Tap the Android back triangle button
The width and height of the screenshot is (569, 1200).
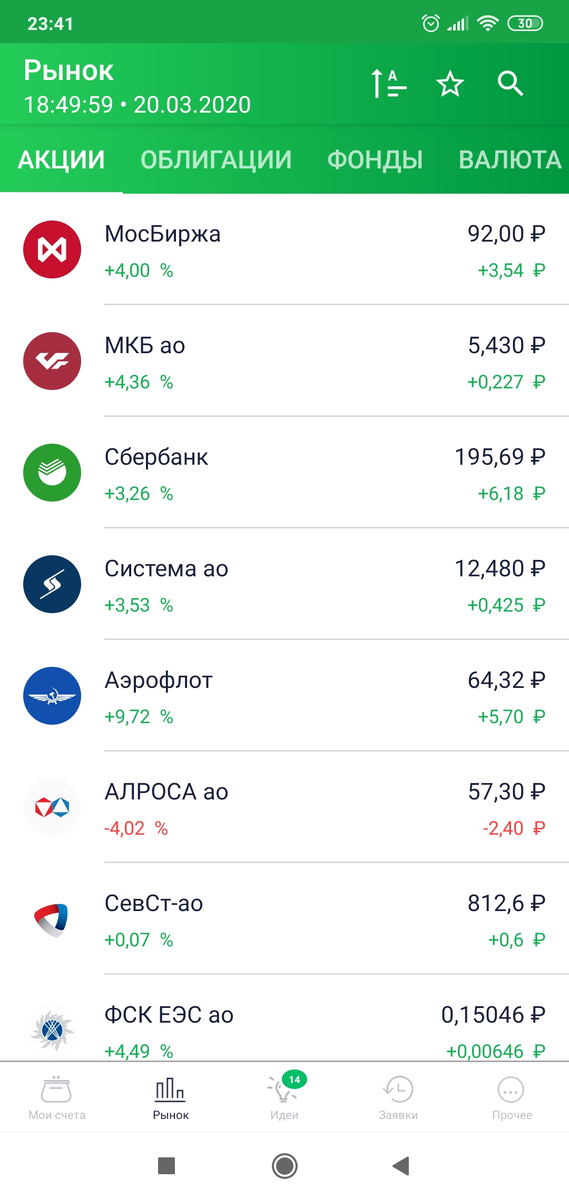pos(401,1165)
